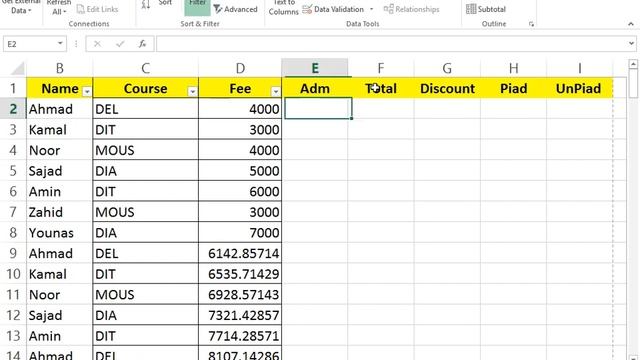Select column G header

tap(447, 68)
